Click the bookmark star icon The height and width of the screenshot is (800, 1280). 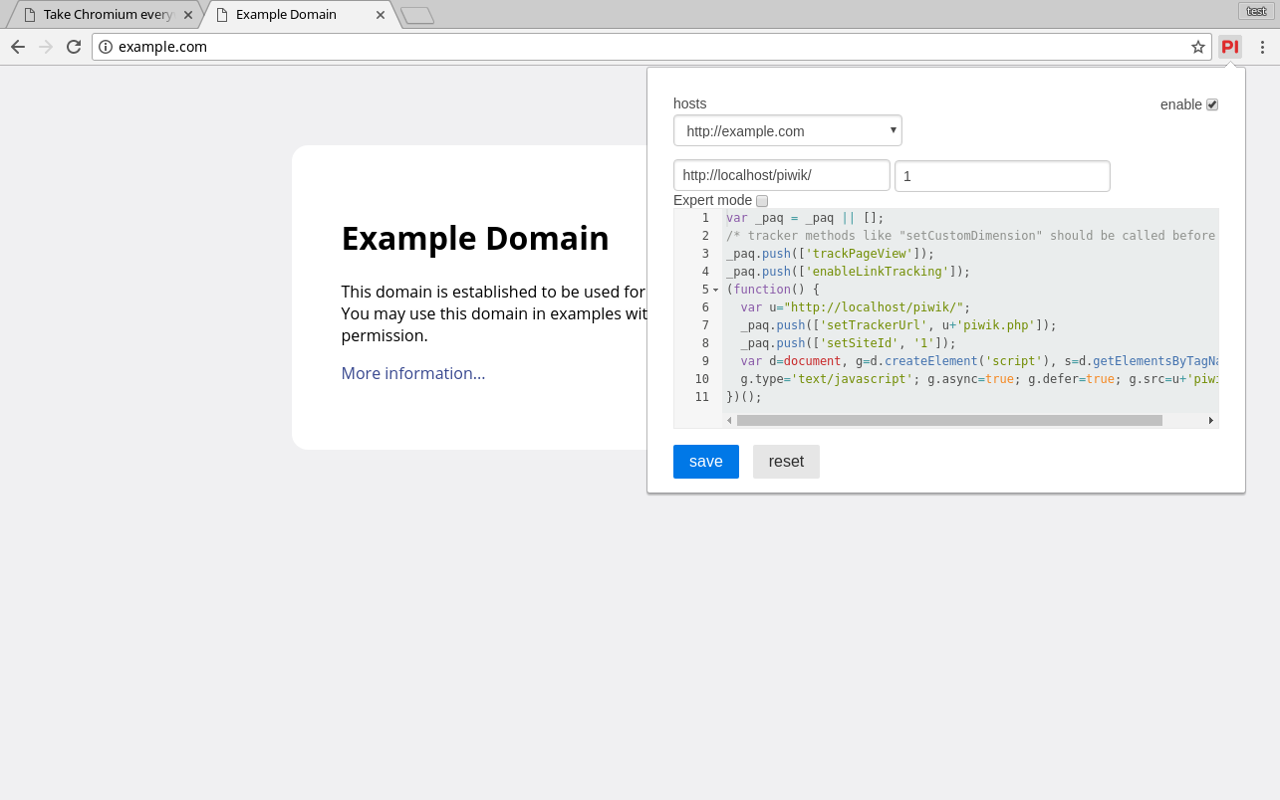1198,46
